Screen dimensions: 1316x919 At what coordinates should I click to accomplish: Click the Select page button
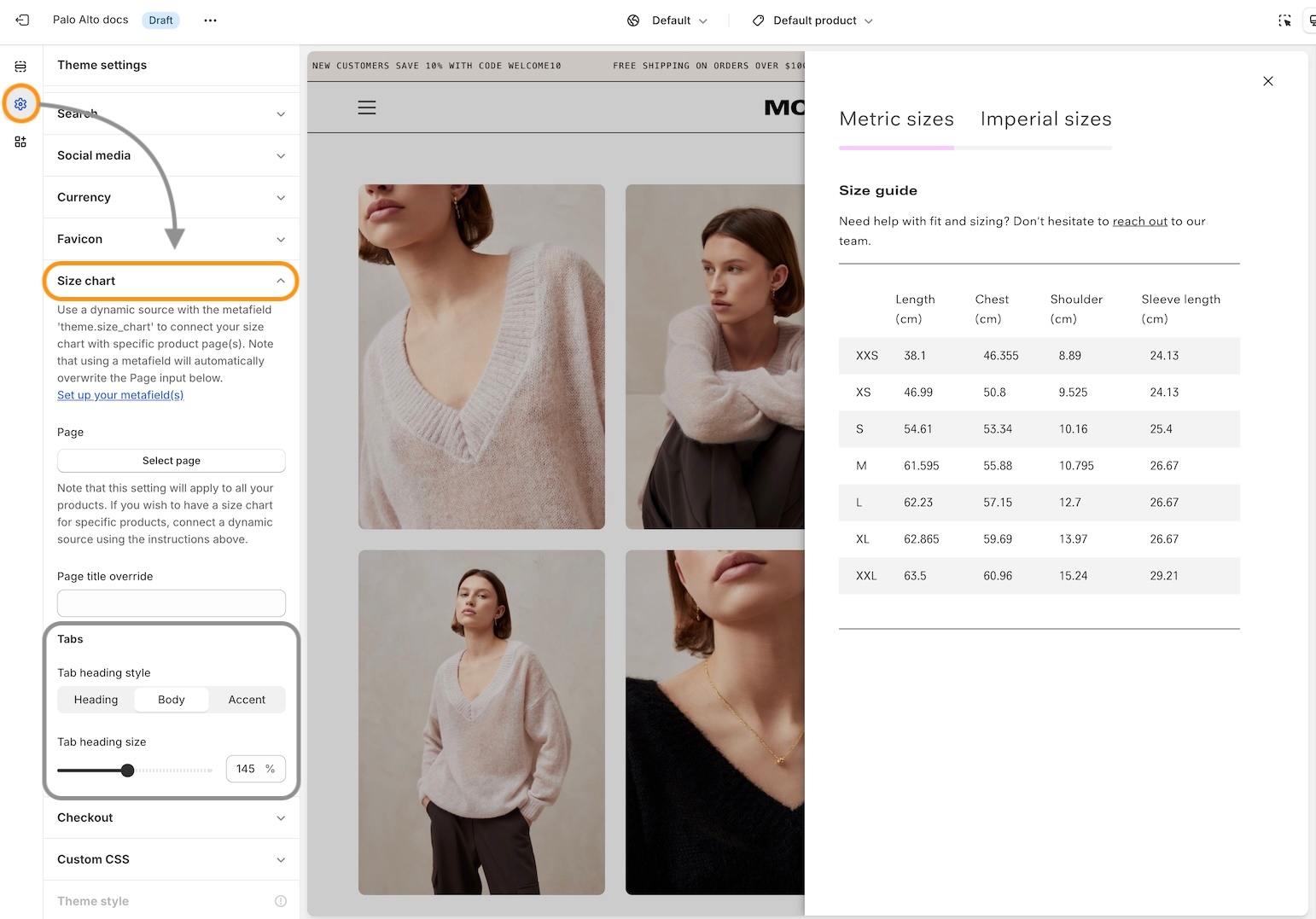(x=172, y=461)
